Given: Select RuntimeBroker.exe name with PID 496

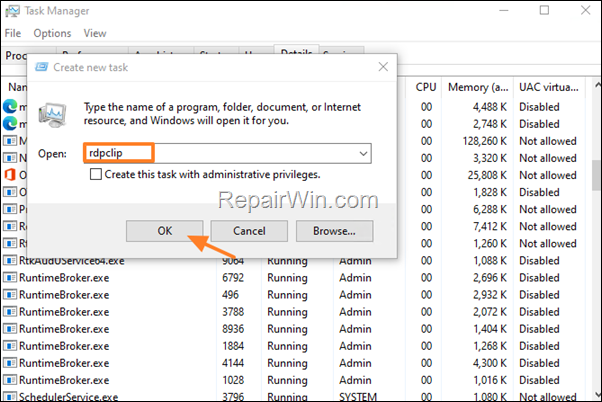Looking at the screenshot, I should 64,295.
